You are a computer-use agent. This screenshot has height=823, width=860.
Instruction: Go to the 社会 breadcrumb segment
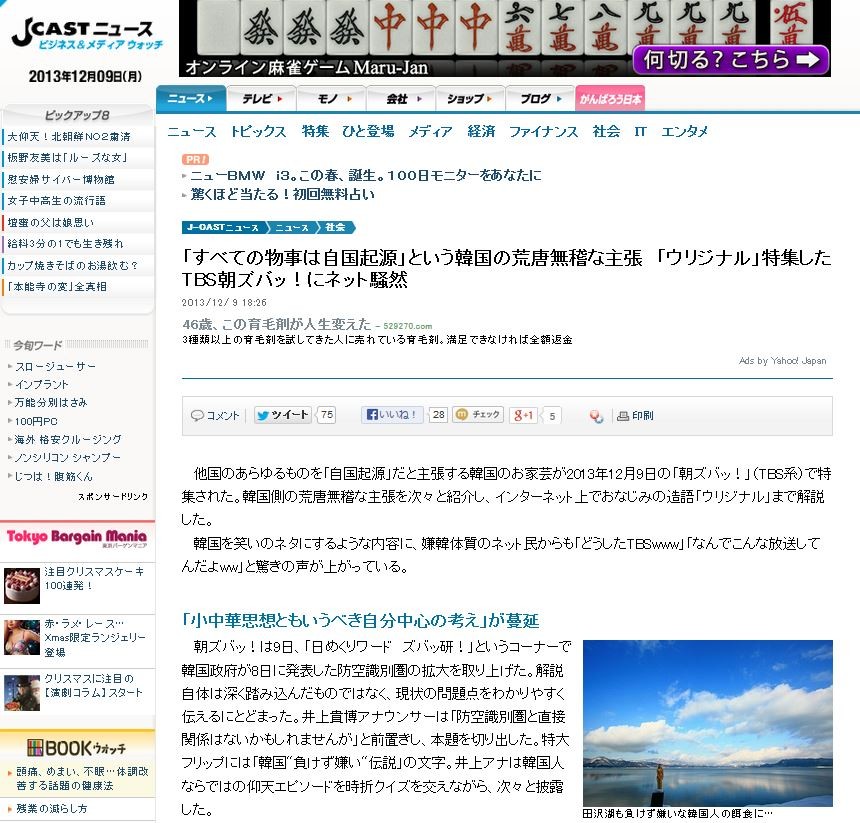click(335, 228)
